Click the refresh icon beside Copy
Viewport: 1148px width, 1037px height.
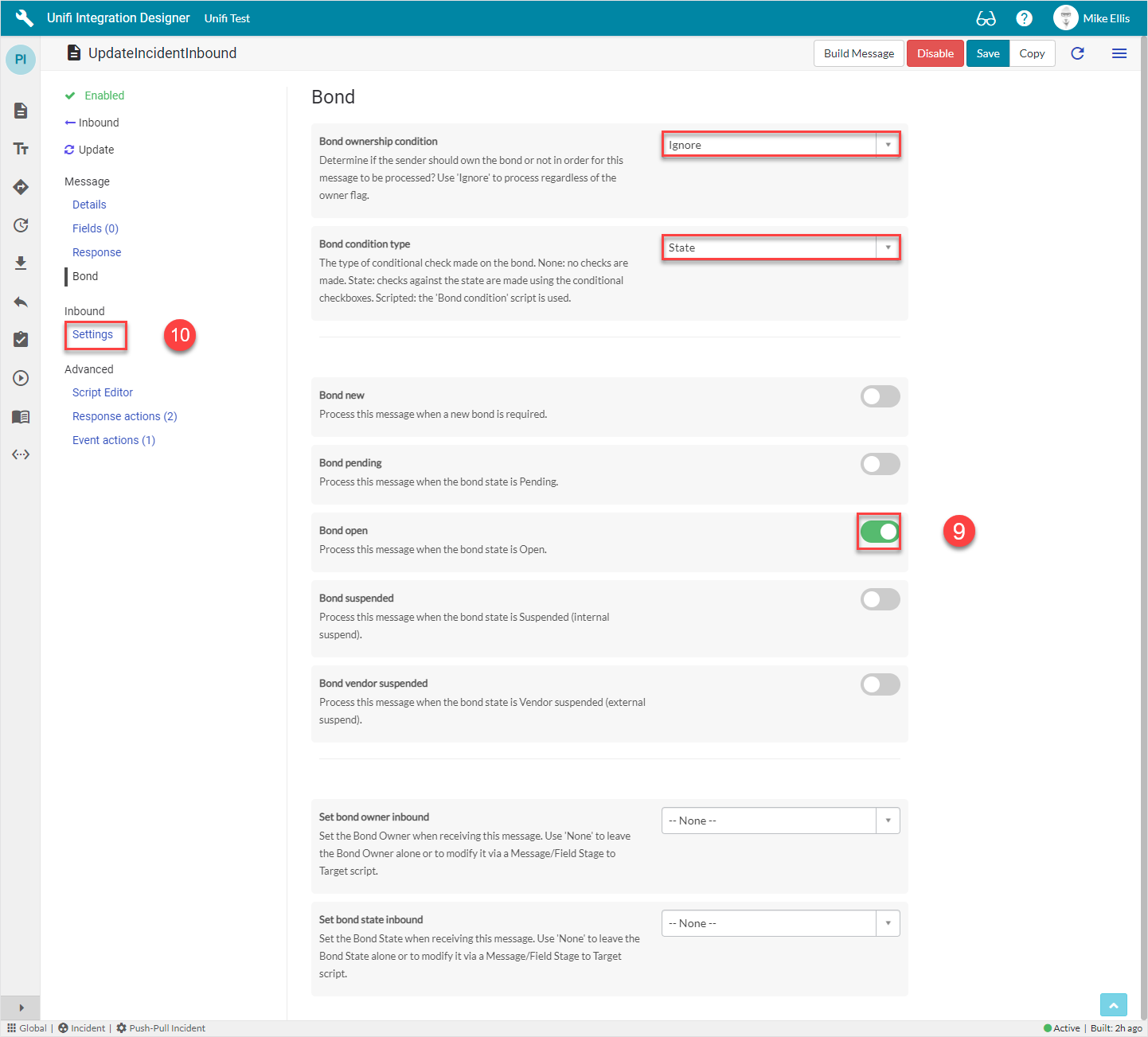pos(1077,53)
